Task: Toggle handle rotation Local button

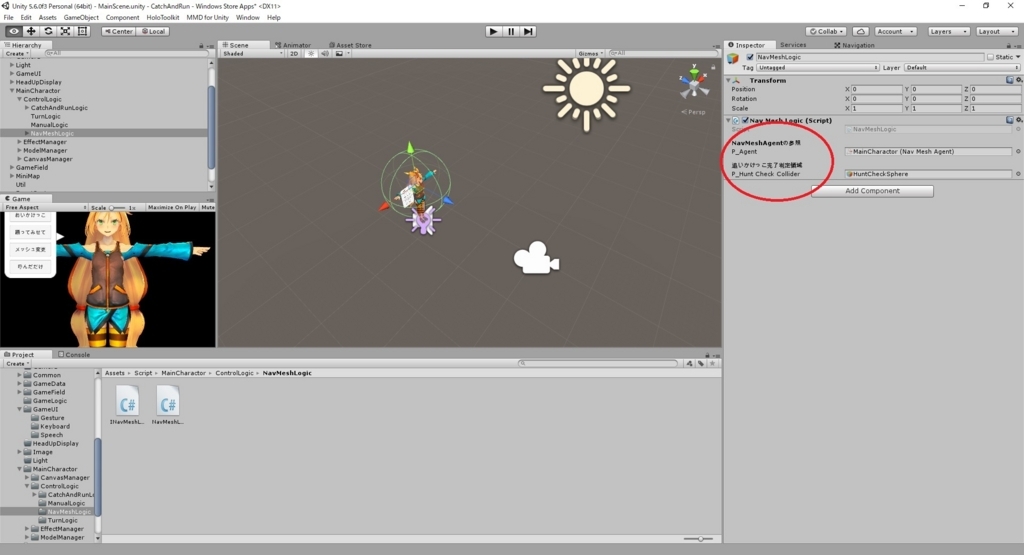Action: point(153,31)
